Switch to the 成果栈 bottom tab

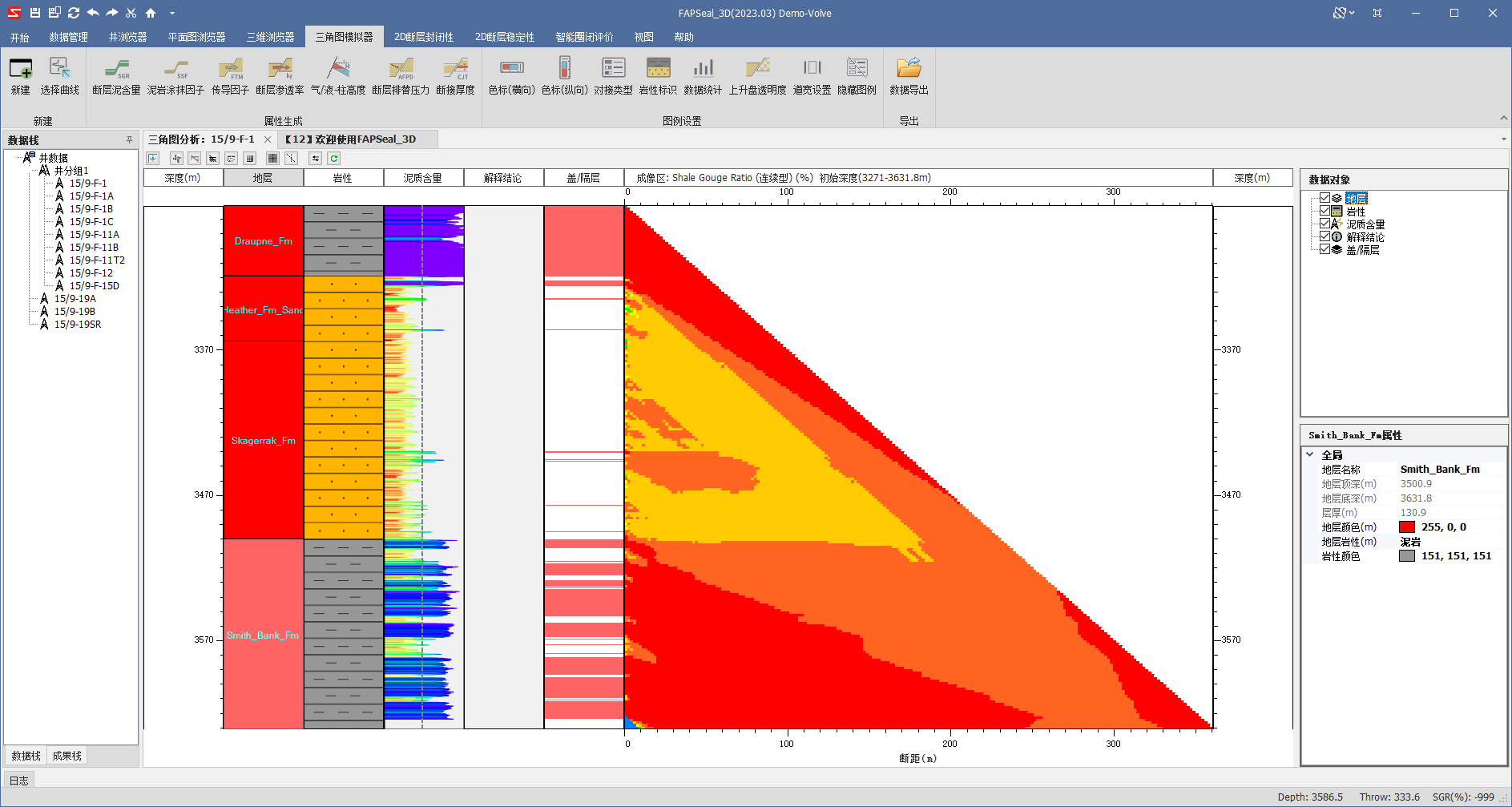pyautogui.click(x=67, y=756)
